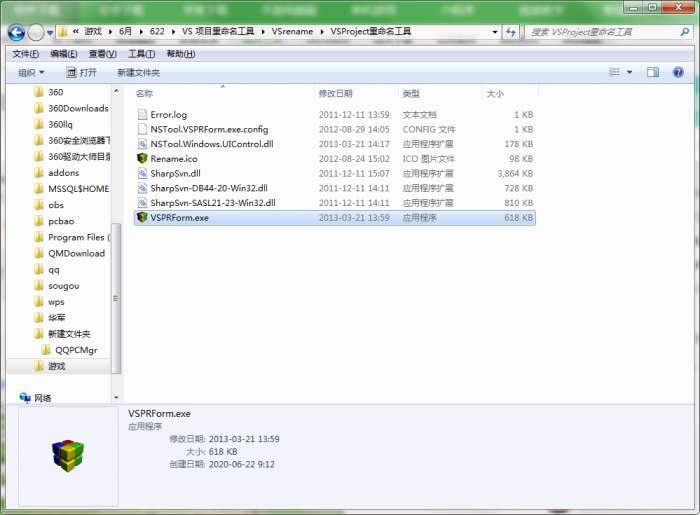700x515 pixels.
Task: Click the 360 folder in sidebar
Action: point(49,92)
